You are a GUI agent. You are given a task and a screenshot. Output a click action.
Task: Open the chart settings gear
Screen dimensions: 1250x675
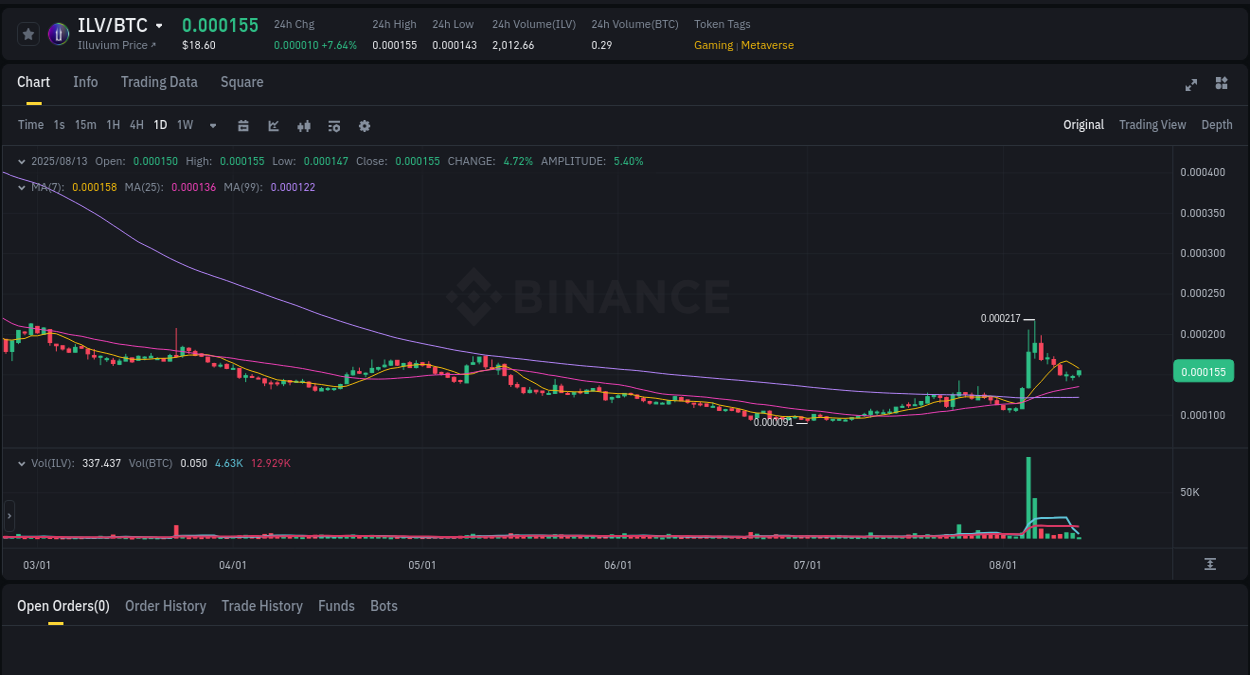tap(364, 125)
